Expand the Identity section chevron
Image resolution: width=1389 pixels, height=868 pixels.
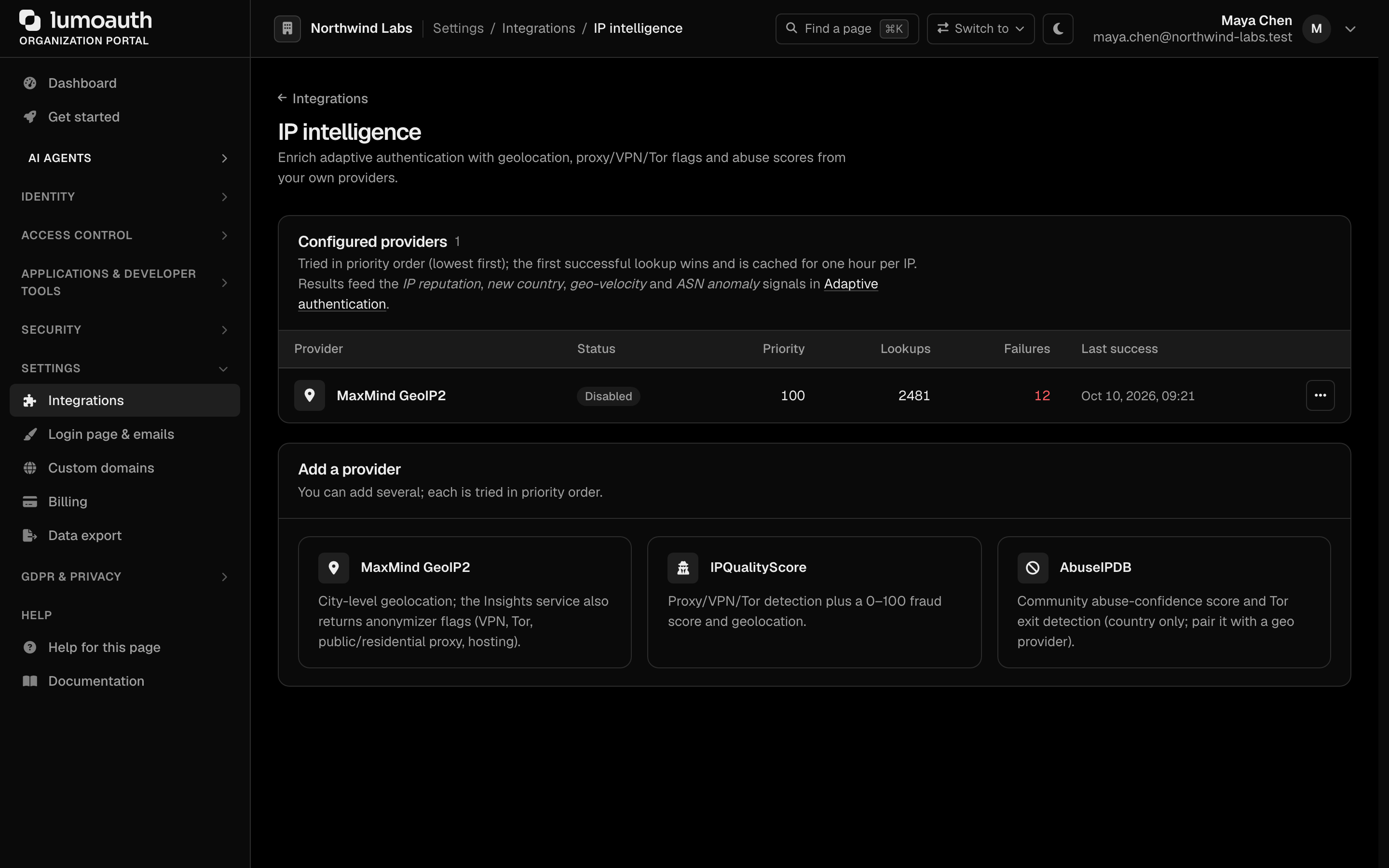(224, 197)
